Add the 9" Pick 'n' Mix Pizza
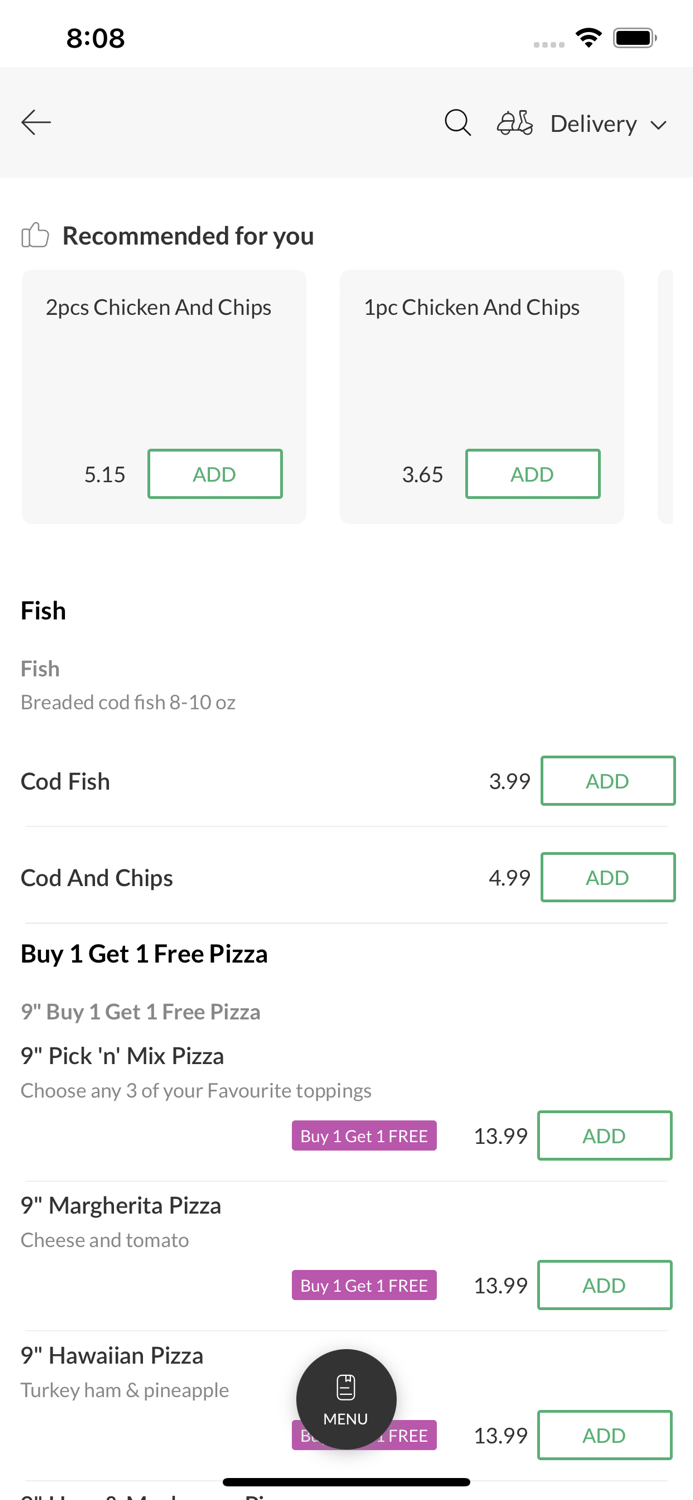 tap(605, 1135)
